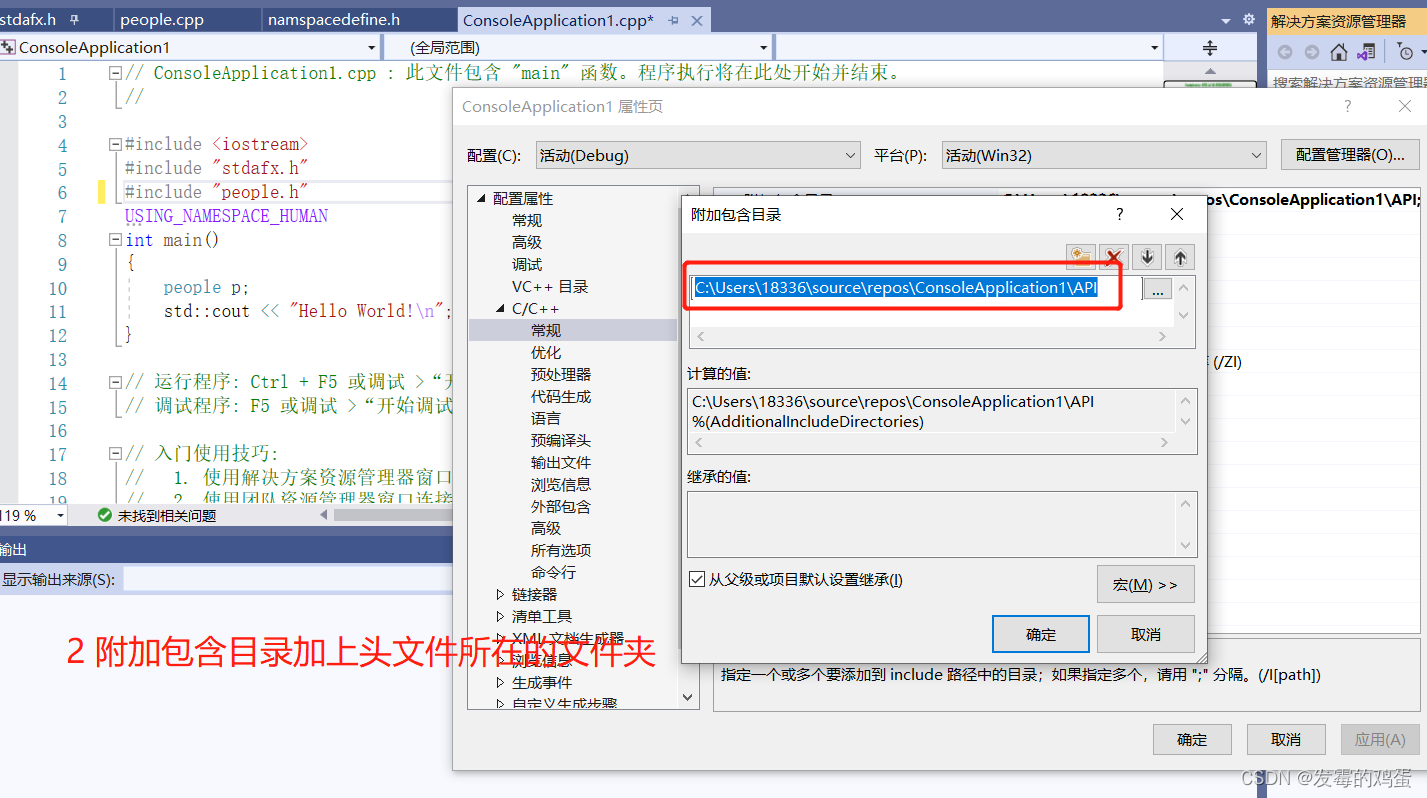Delete the selected include directory line

coord(1114,257)
